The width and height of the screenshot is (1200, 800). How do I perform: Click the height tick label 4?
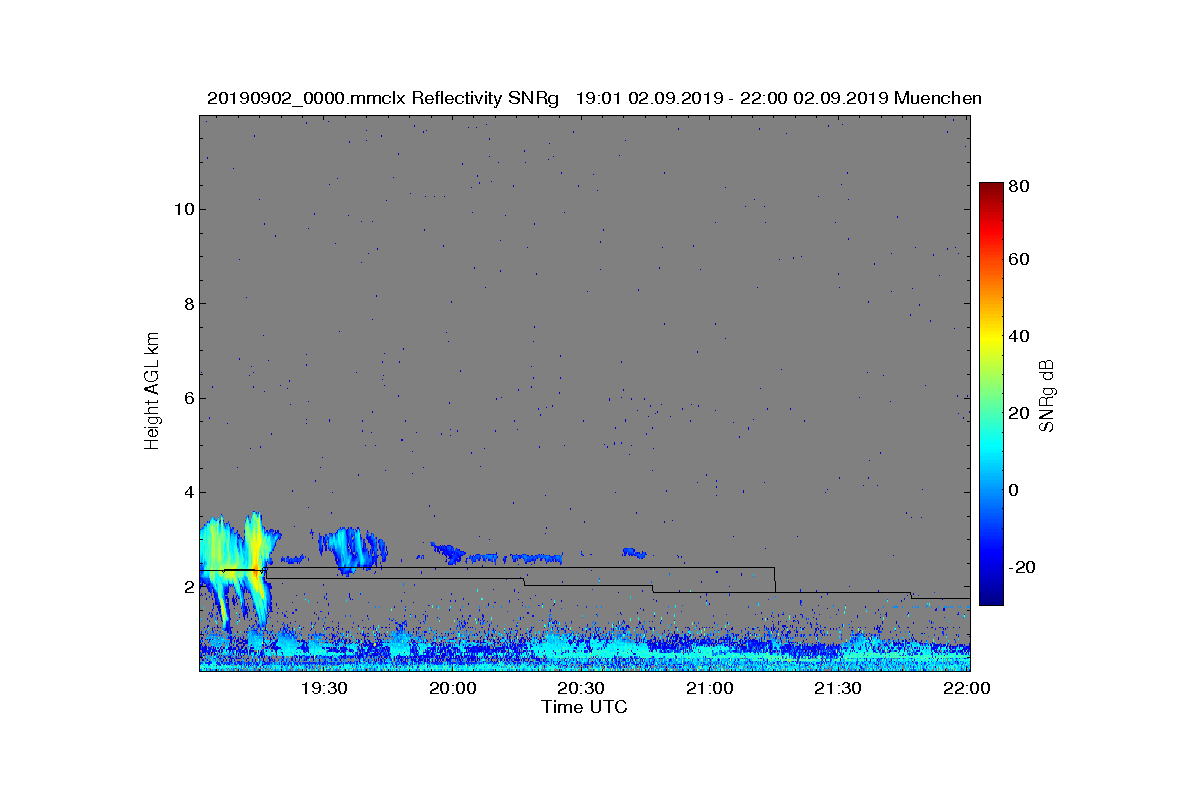coord(187,492)
